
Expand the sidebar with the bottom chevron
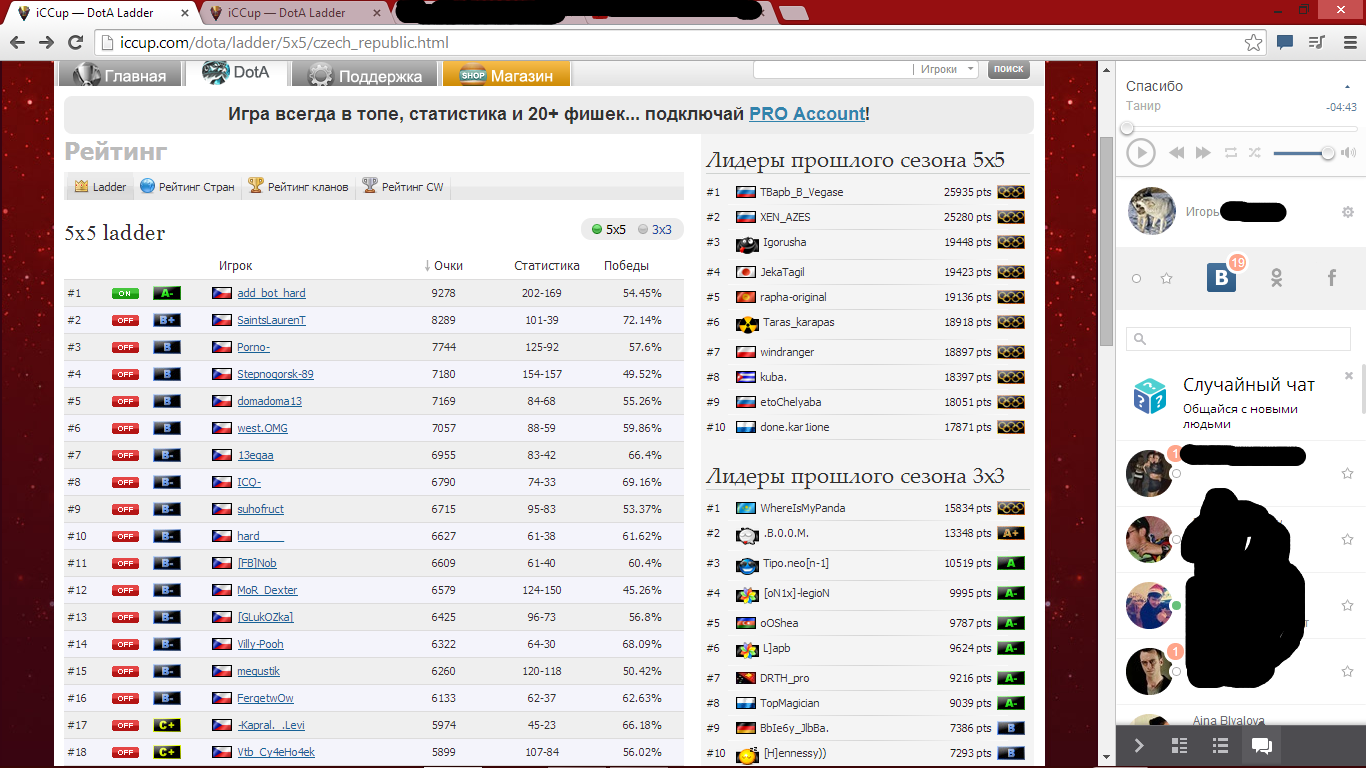click(x=1139, y=746)
